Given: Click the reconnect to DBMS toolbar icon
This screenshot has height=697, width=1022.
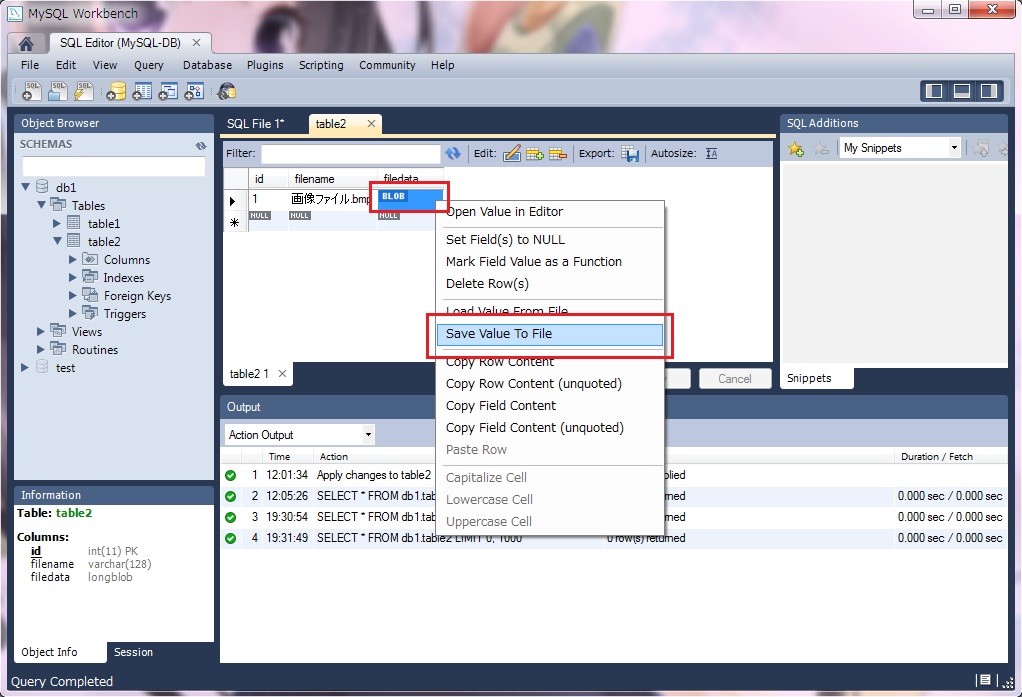Looking at the screenshot, I should tap(227, 91).
